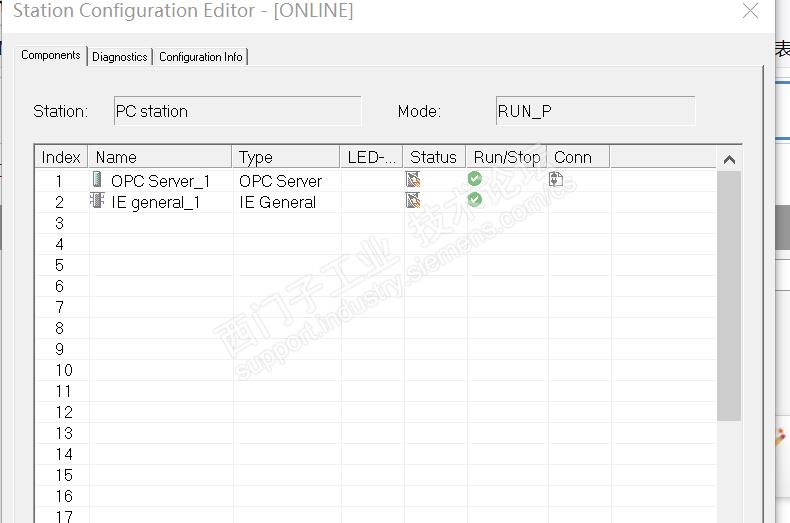Click connection icon in OPC Server_1 row
Screen dimensions: 790x523
[x=556, y=179]
